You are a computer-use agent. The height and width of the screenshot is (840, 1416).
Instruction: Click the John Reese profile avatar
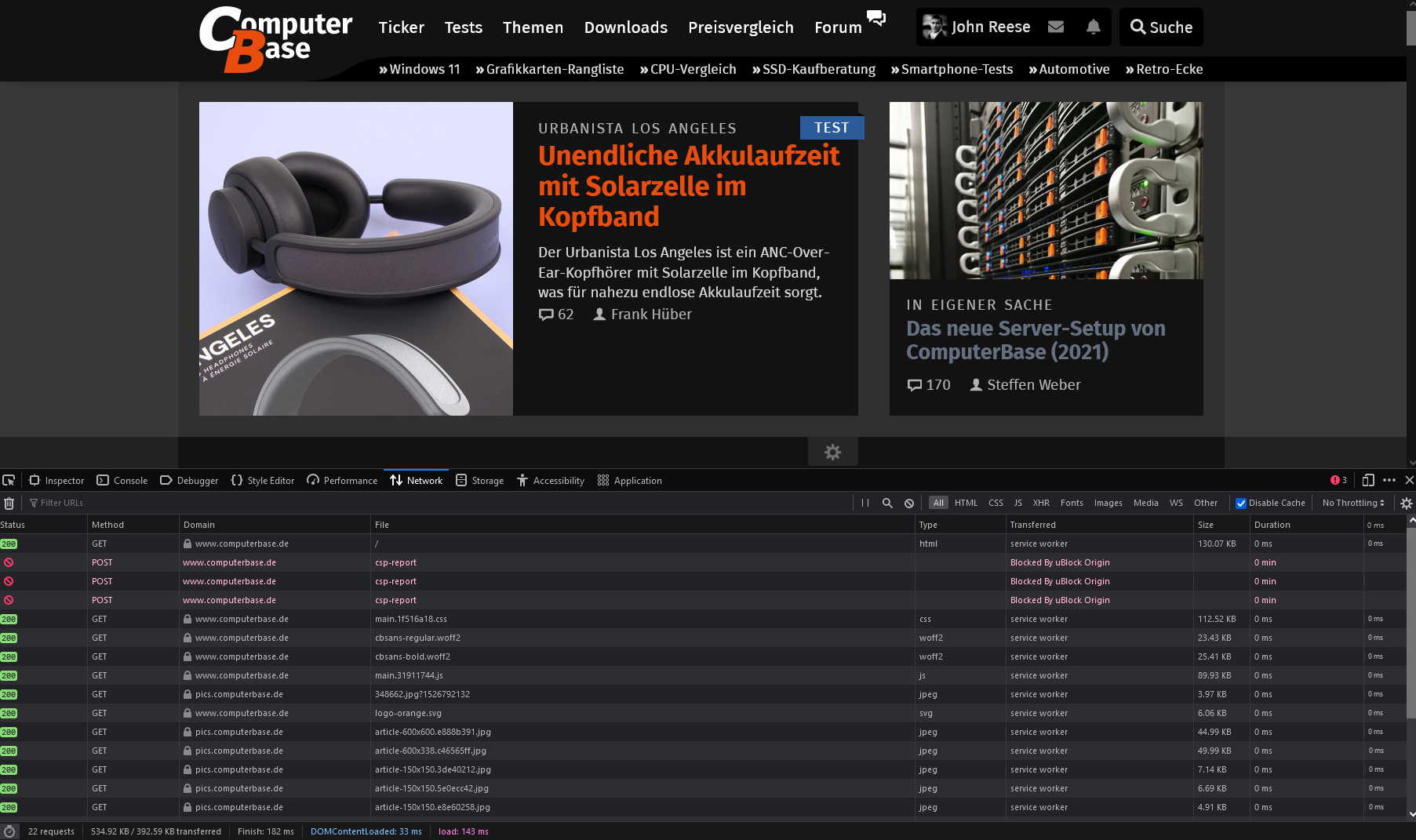click(934, 27)
